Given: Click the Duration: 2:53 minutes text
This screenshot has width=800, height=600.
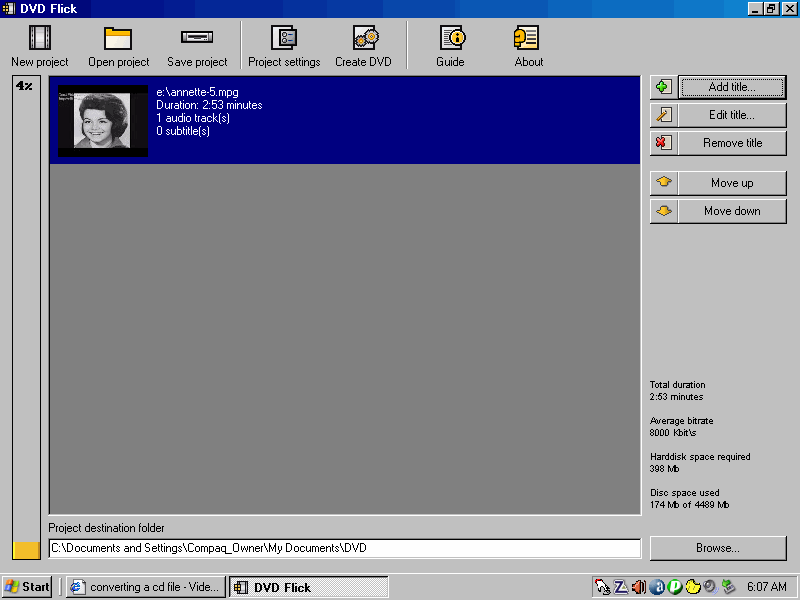Looking at the screenshot, I should (209, 105).
